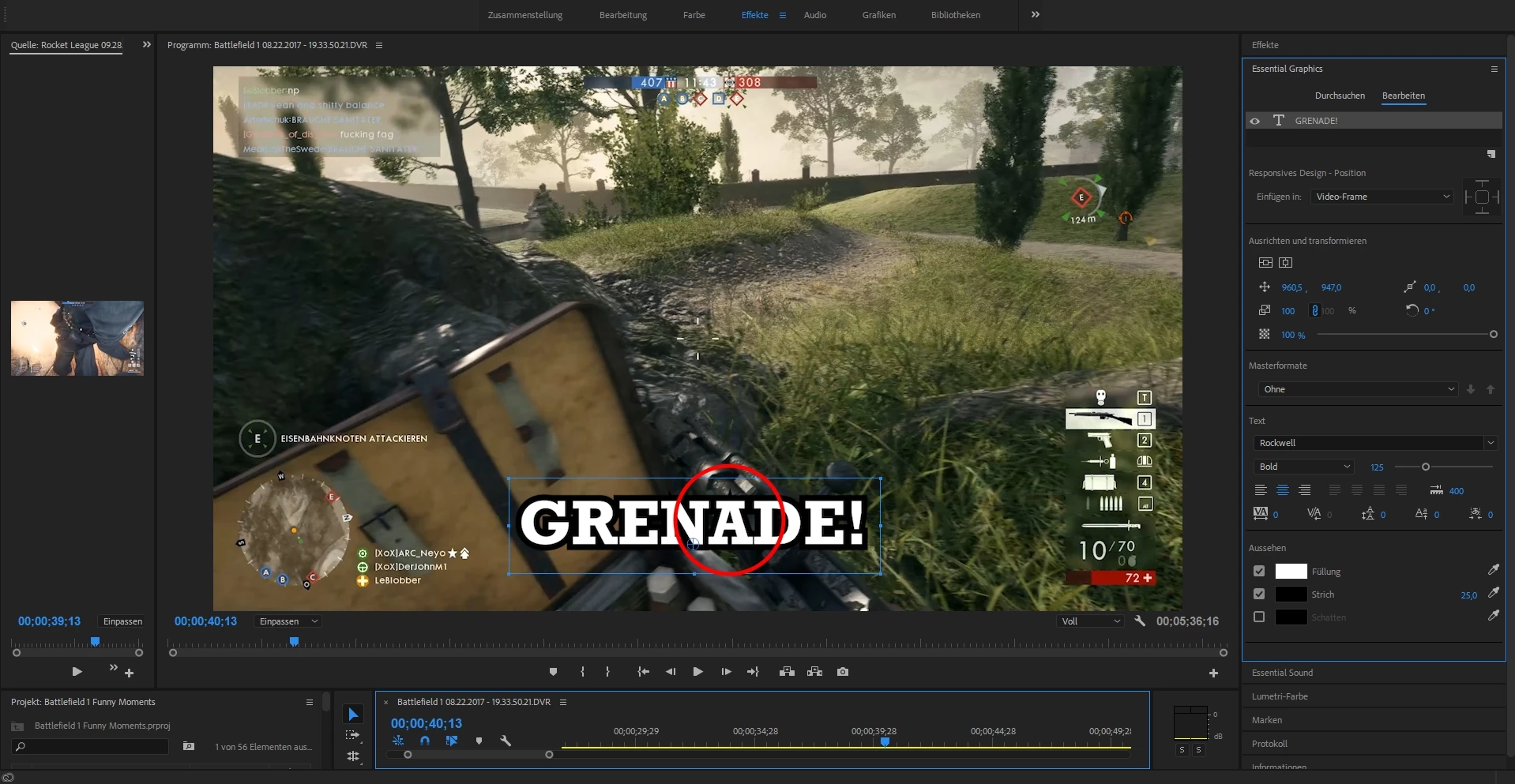Image resolution: width=1515 pixels, height=784 pixels.
Task: Select the Bearbeiten tab
Action: coord(1404,96)
